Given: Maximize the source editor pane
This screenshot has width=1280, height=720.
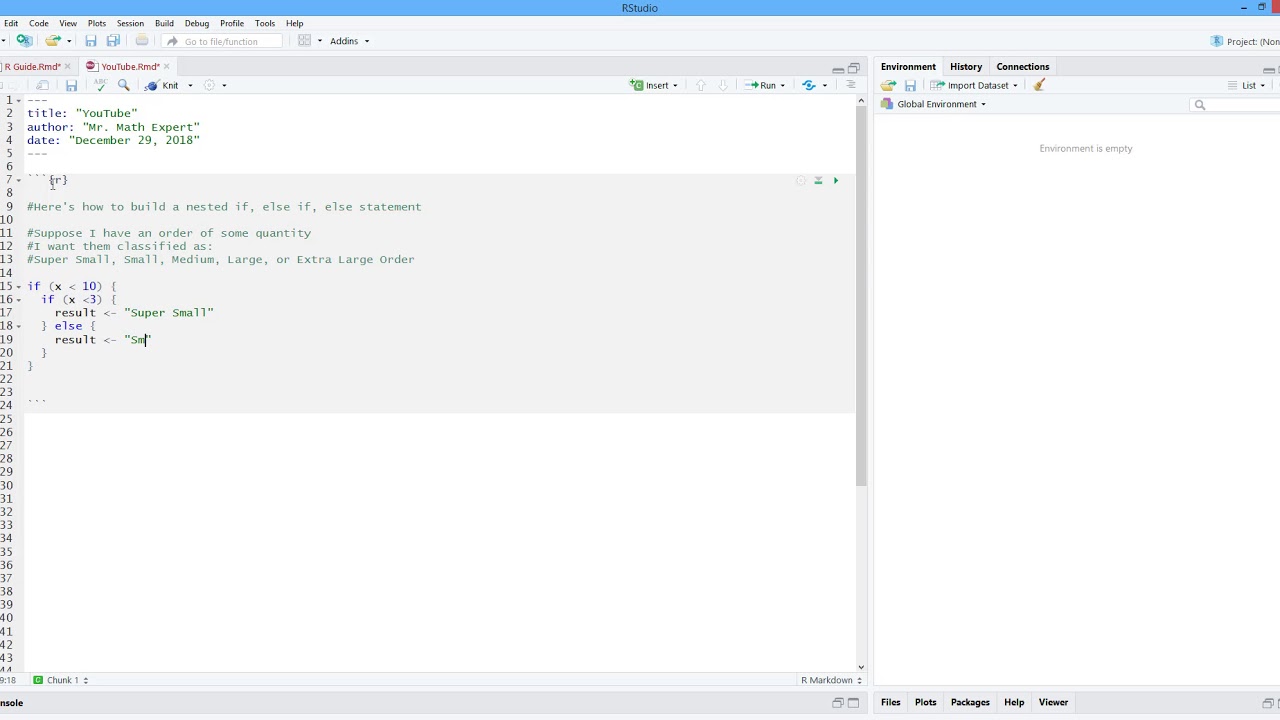Looking at the screenshot, I should click(854, 69).
